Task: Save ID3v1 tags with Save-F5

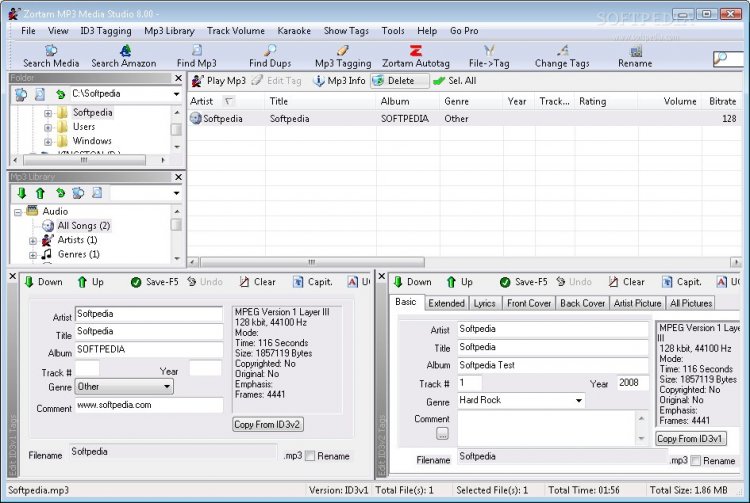Action: pyautogui.click(x=154, y=282)
